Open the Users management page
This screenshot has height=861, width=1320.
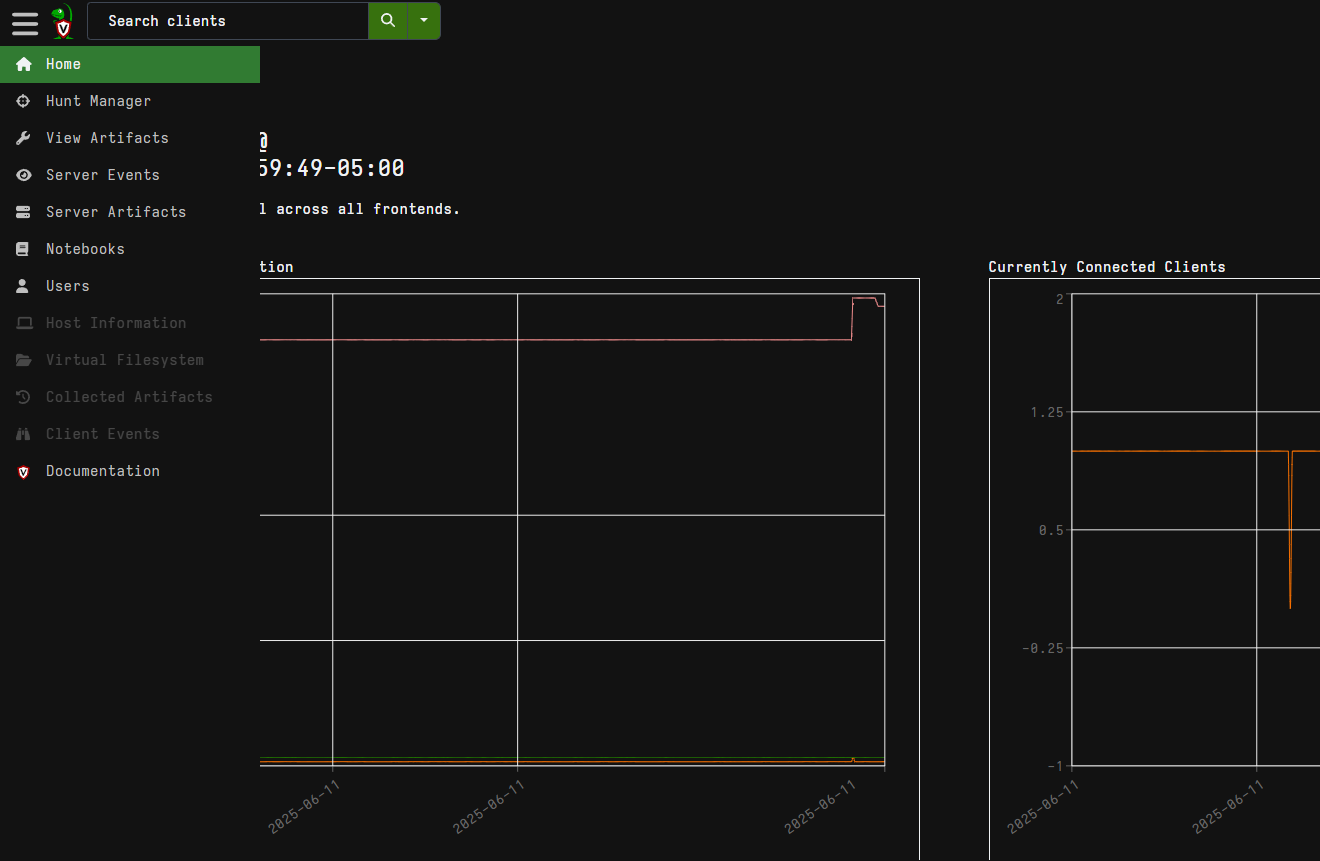coord(68,286)
